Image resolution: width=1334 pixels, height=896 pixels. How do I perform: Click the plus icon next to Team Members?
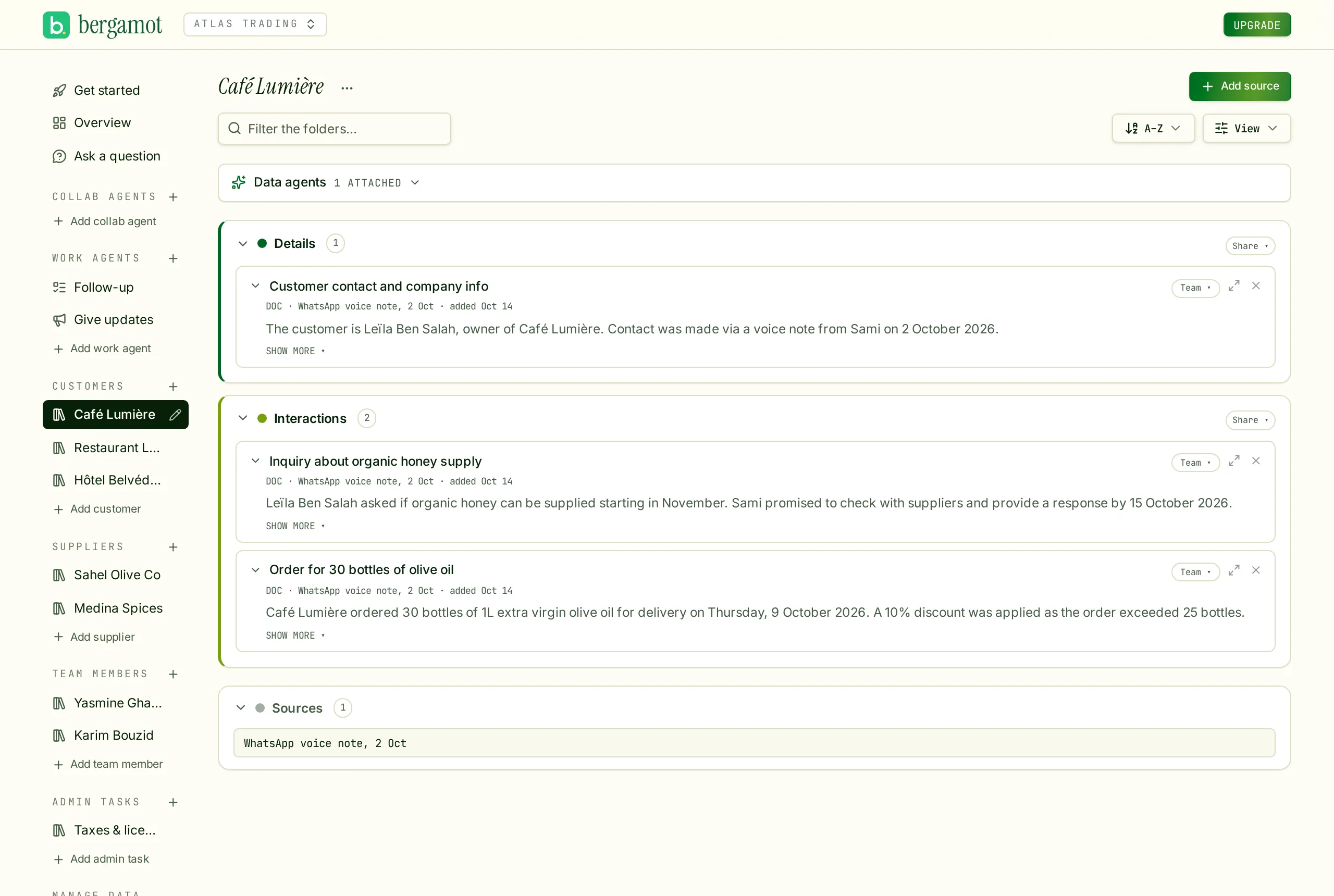[x=173, y=674]
